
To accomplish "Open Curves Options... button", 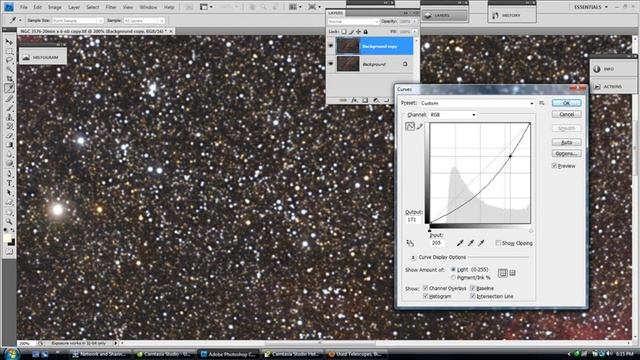I will point(567,153).
